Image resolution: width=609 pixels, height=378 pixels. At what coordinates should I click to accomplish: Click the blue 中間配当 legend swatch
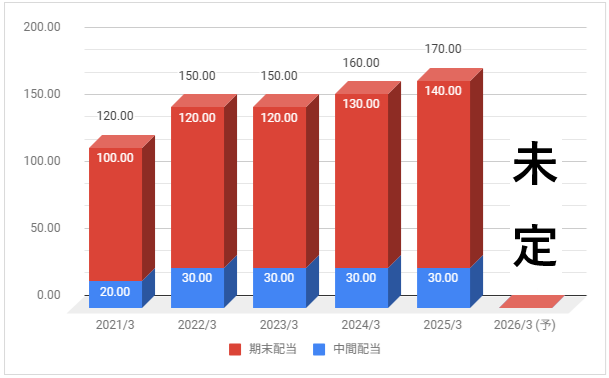coord(319,349)
